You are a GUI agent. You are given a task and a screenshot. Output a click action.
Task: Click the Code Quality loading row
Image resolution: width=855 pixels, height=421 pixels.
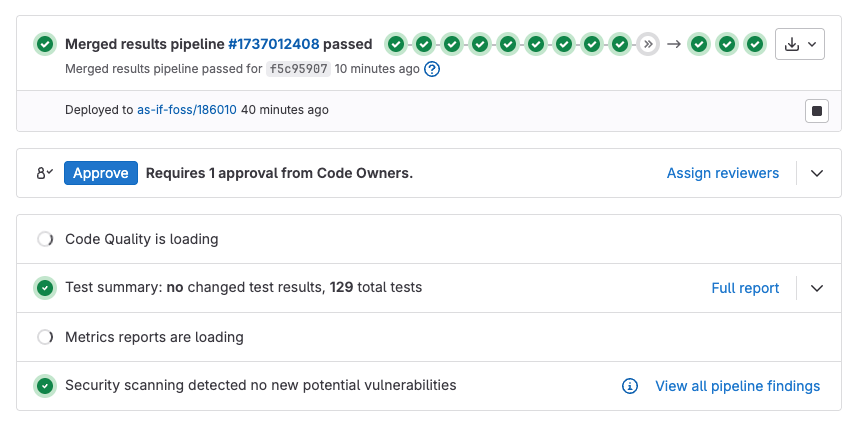pos(141,239)
